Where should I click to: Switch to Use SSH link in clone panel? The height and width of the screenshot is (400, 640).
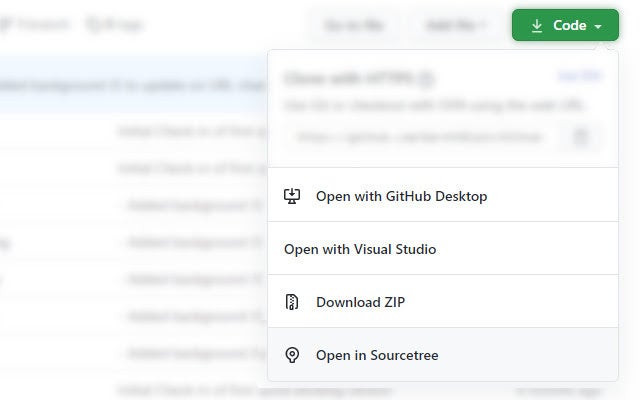pos(579,76)
